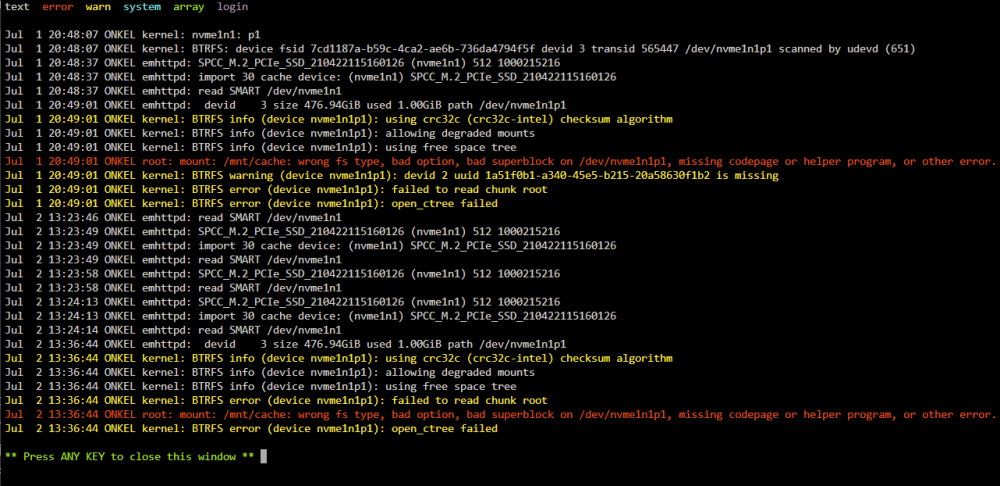This screenshot has width=1000, height=486.
Task: Click the Jul 1 "open_ctree failed" error line
Action: click(251, 203)
